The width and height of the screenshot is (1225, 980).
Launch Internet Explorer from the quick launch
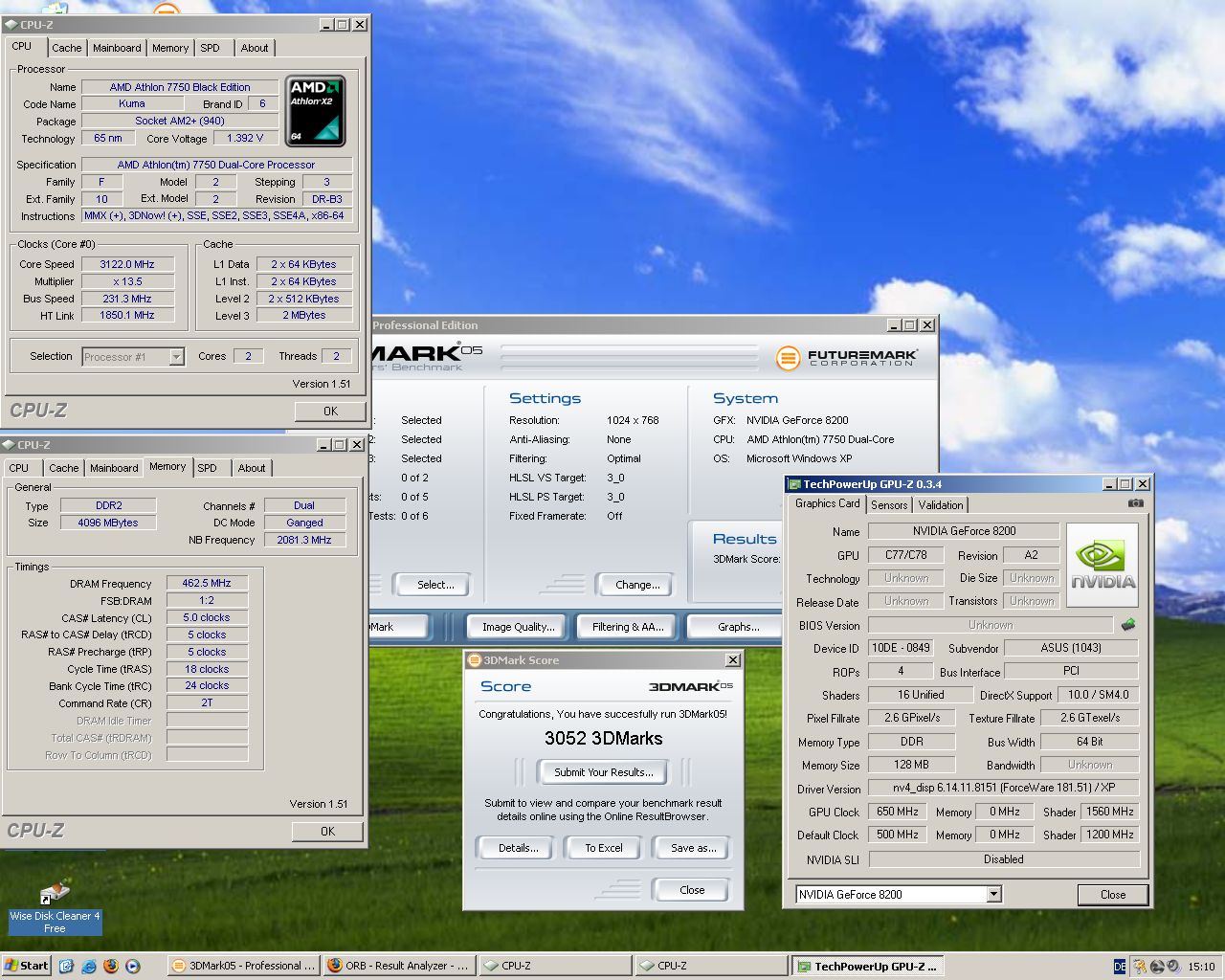(x=89, y=966)
